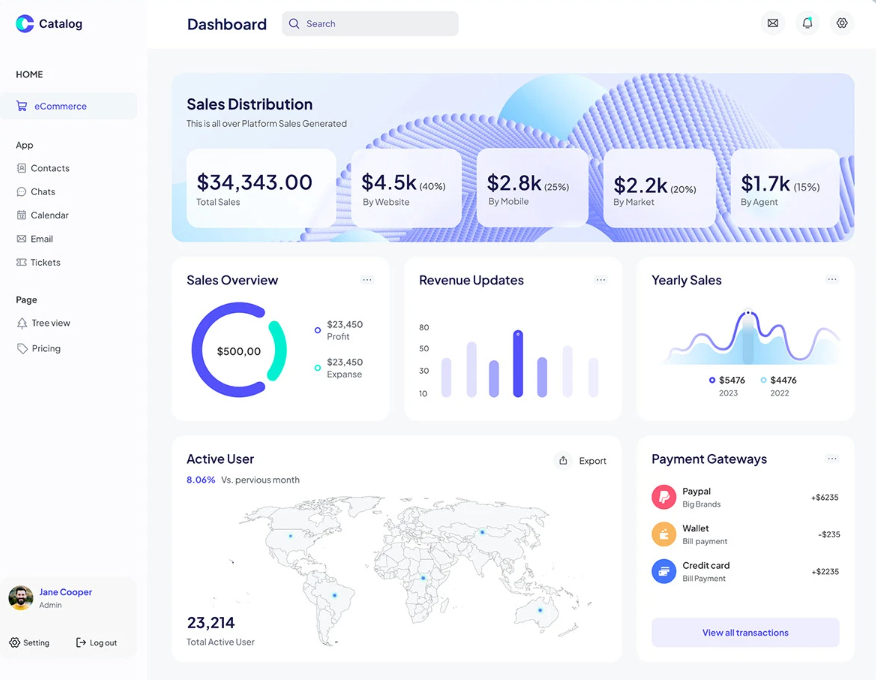
Task: Click the teal expense donut segment
Action: click(279, 350)
